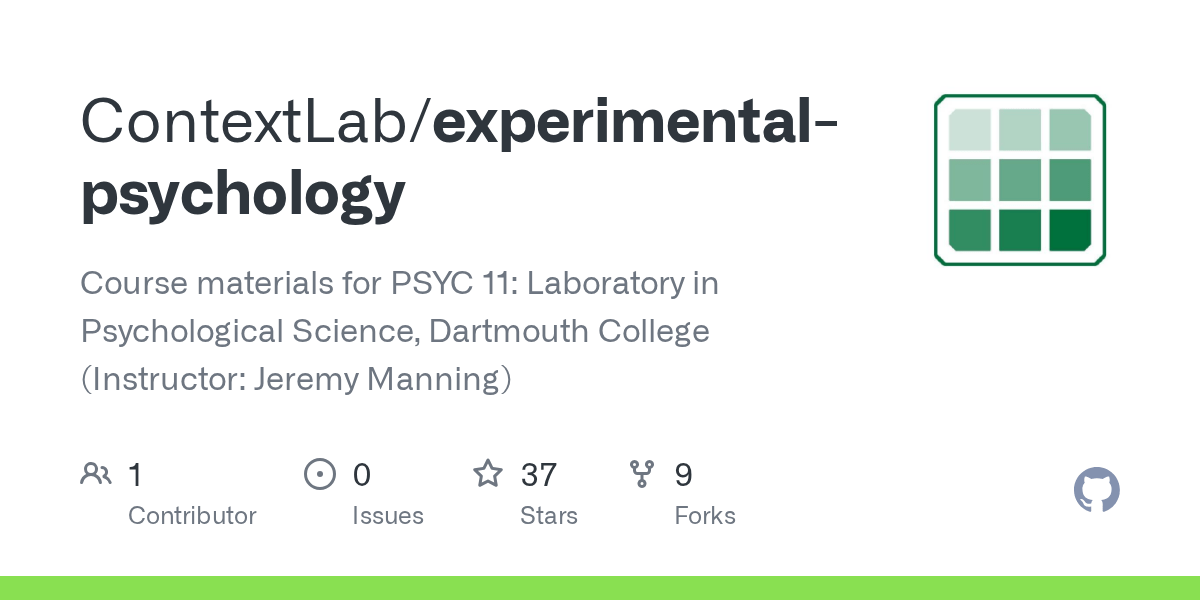This screenshot has width=1200, height=600.
Task: Open the Forks label link
Action: pos(705,516)
